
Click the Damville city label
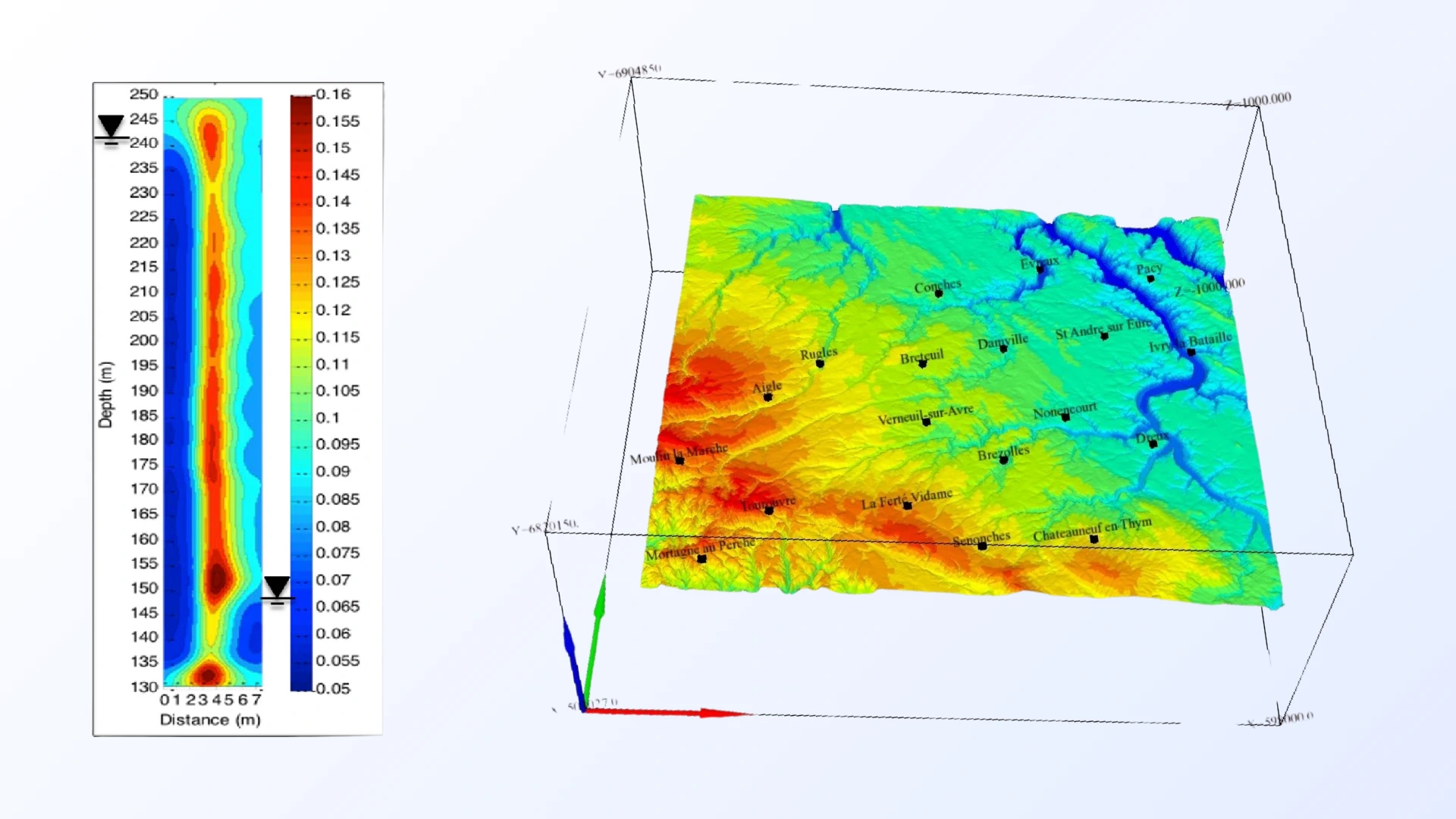coord(1003,342)
